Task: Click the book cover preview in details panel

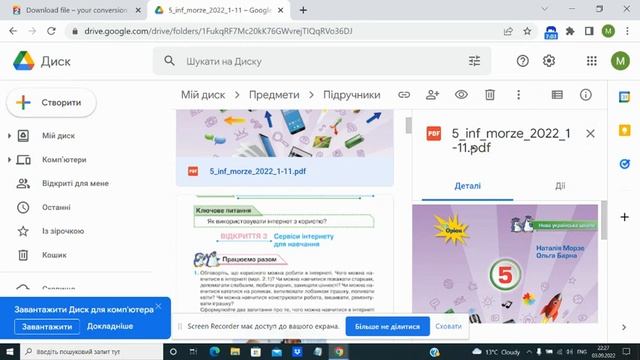Action: coord(505,264)
